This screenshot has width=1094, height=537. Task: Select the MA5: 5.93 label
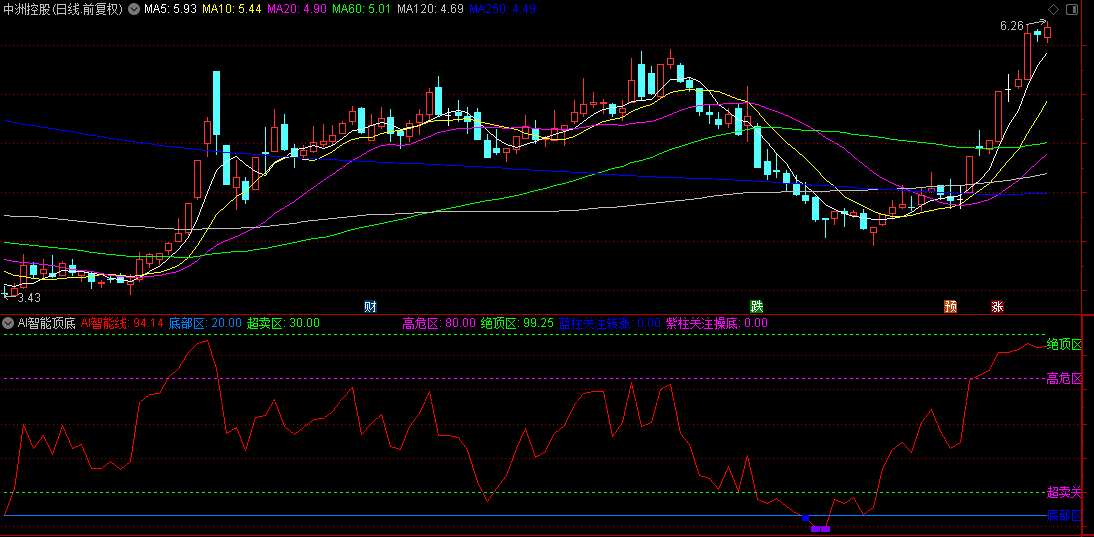(x=170, y=10)
